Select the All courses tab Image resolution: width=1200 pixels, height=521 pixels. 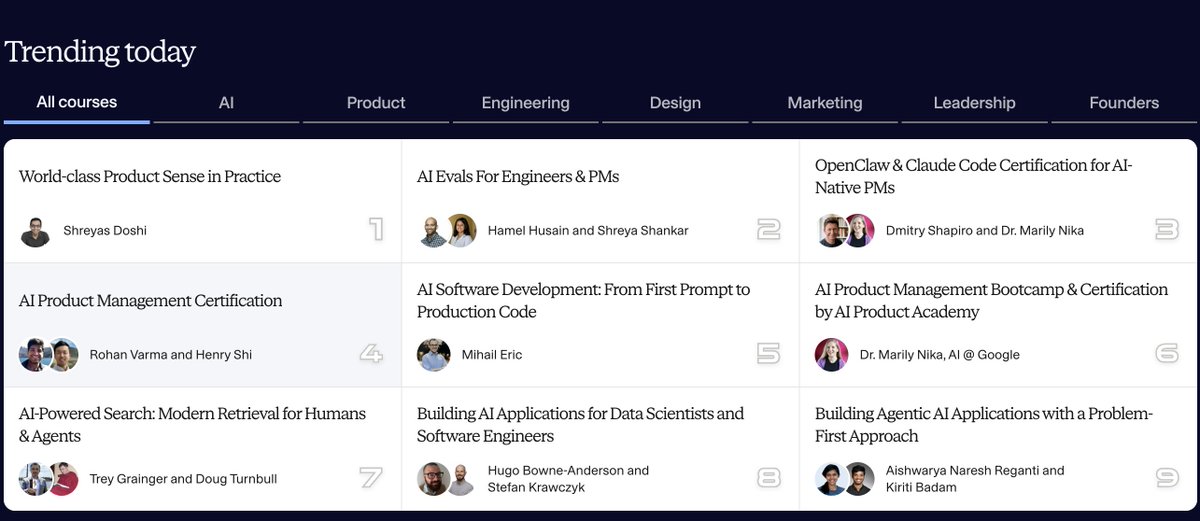(77, 102)
